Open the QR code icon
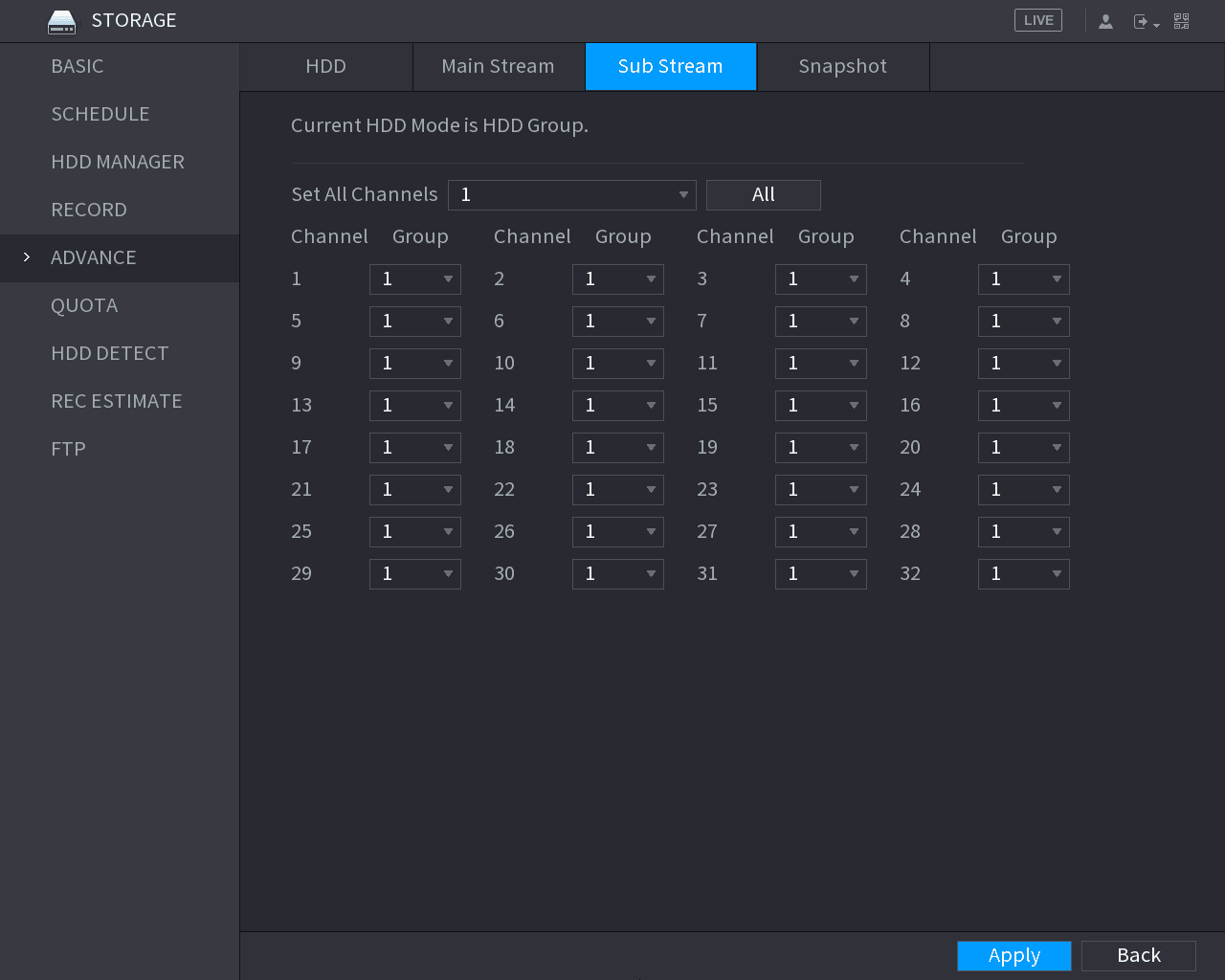Viewport: 1225px width, 980px height. pos(1182,21)
